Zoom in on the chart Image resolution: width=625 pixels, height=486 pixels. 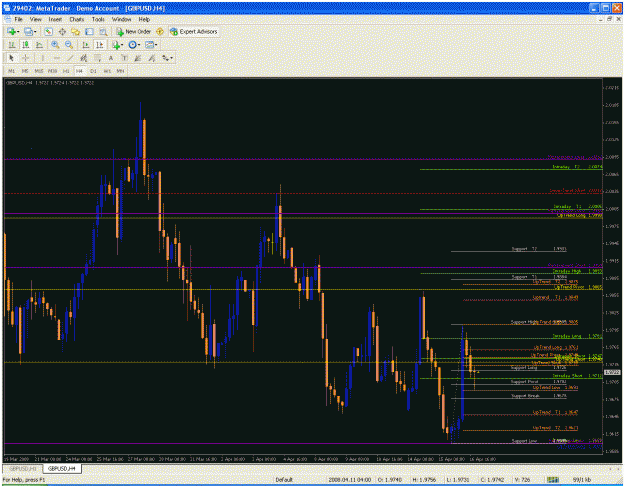55,45
